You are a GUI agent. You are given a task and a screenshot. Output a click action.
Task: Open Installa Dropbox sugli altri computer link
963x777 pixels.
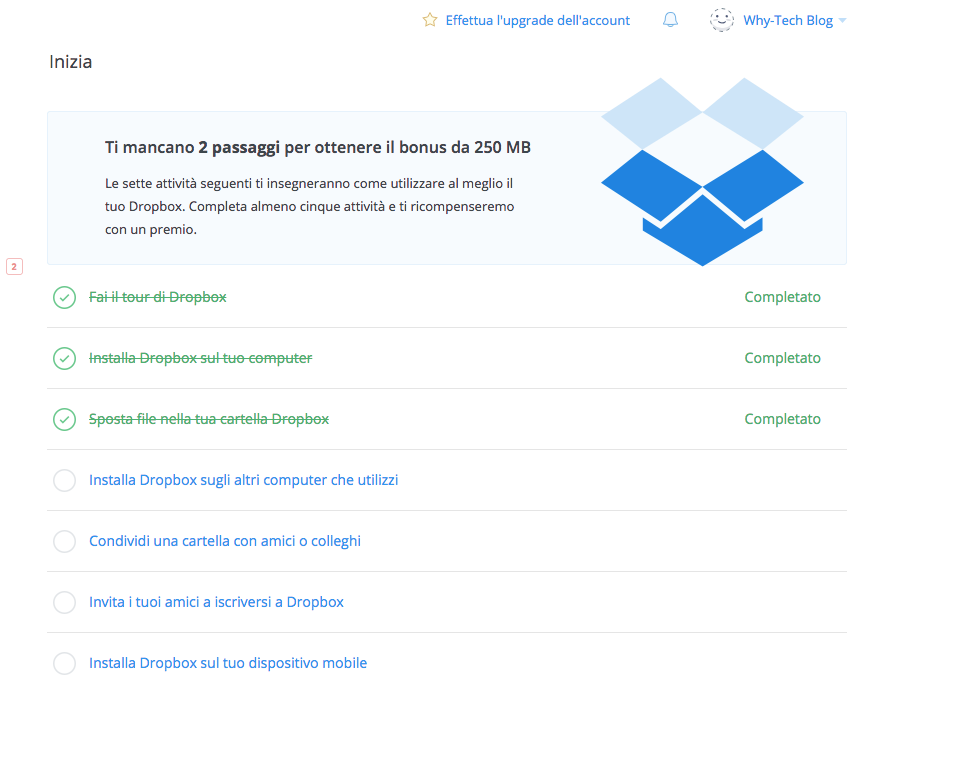click(x=243, y=480)
